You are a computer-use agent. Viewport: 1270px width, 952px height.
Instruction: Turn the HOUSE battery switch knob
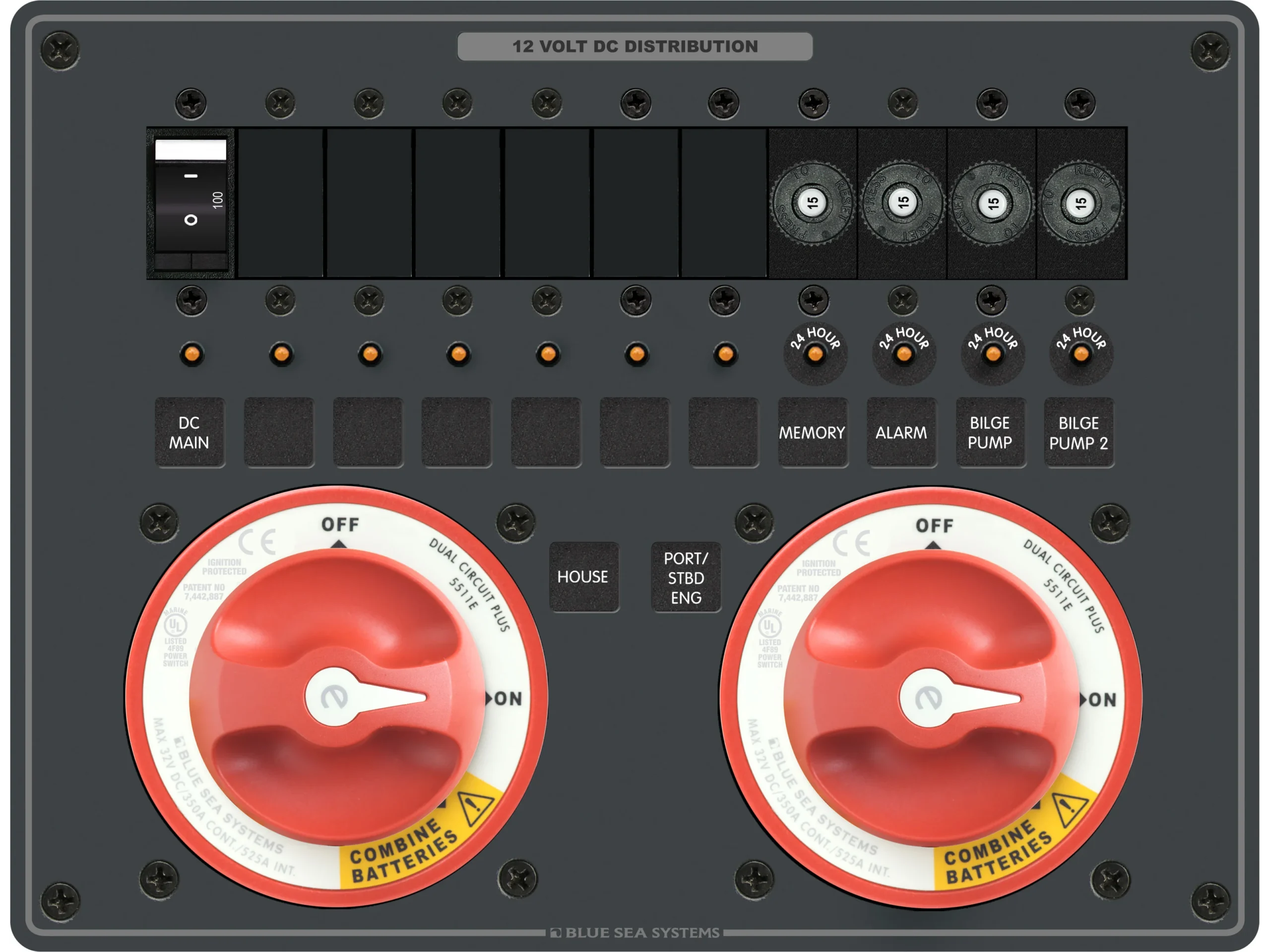[x=337, y=698]
